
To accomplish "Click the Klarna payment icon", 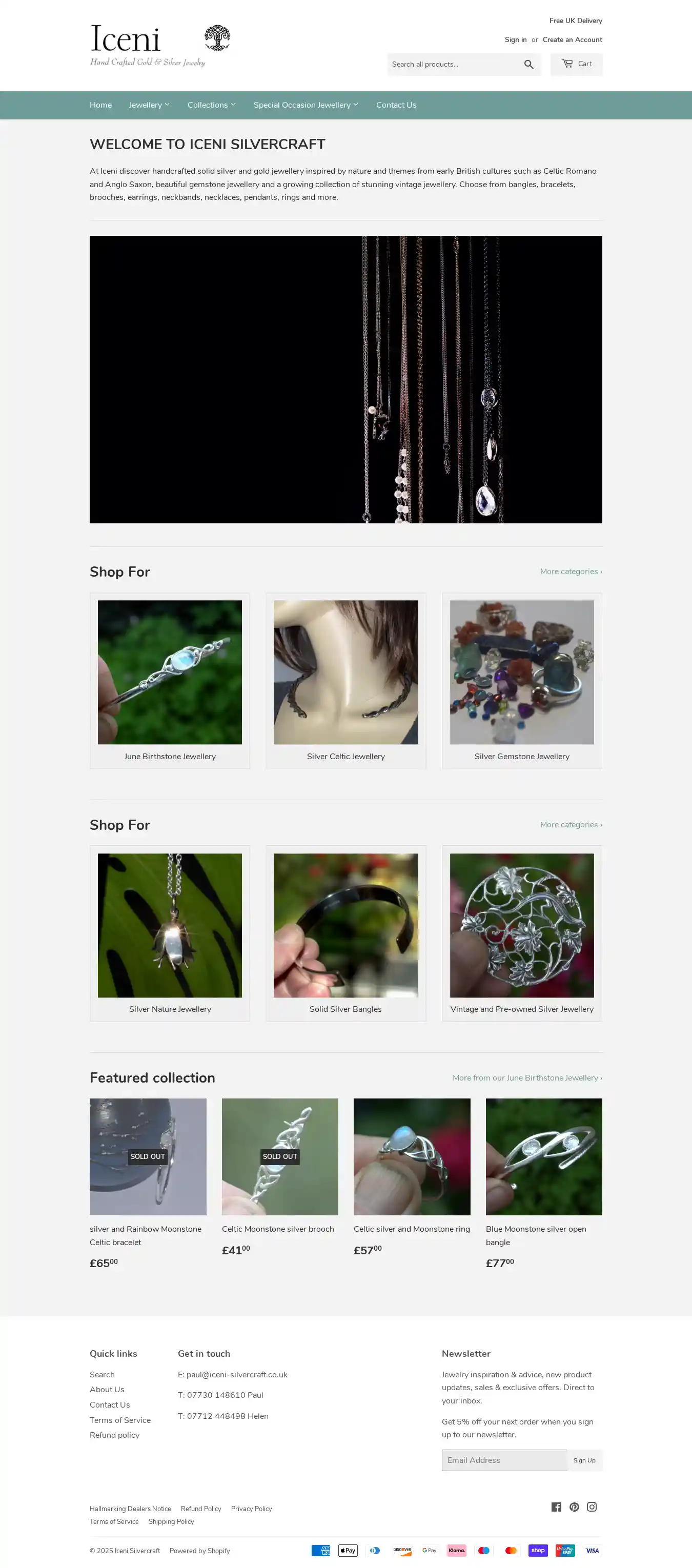I will [x=457, y=1551].
